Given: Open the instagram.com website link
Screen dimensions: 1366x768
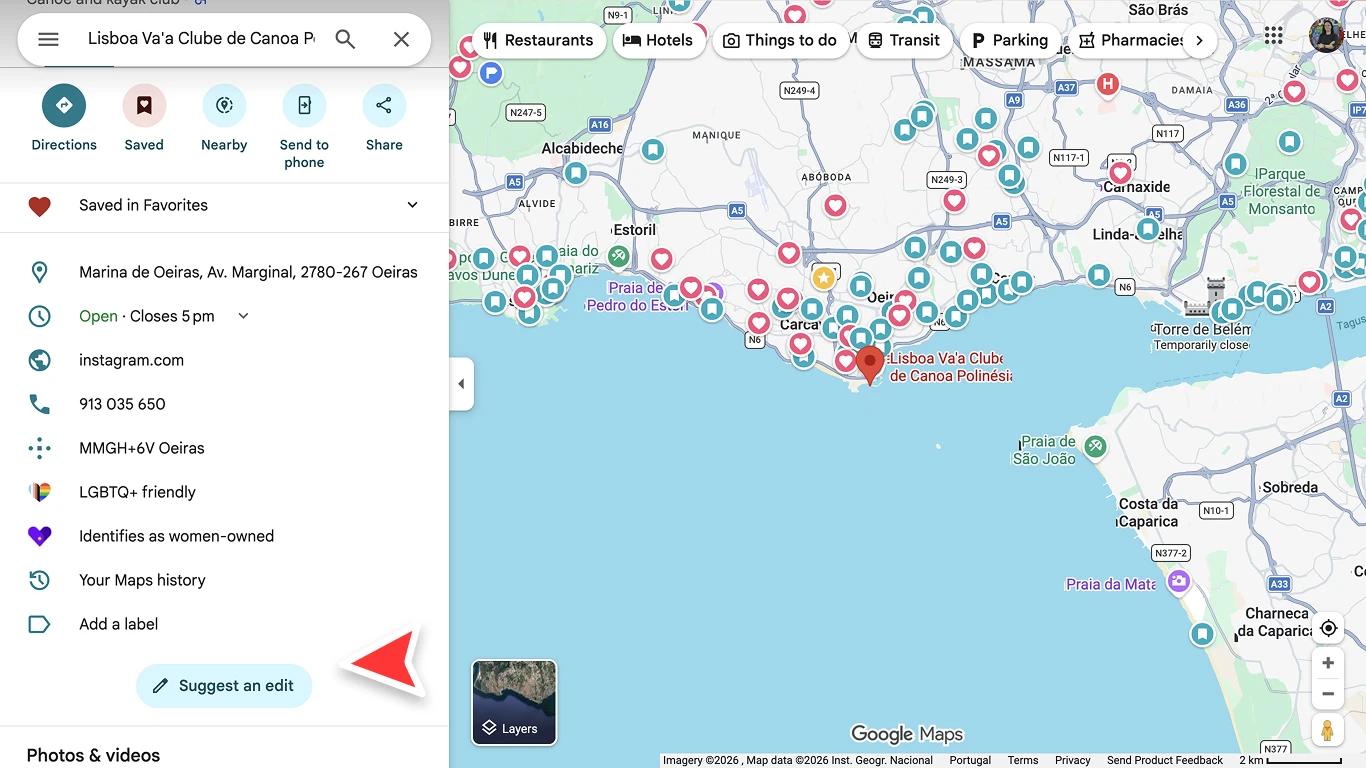Looking at the screenshot, I should pyautogui.click(x=131, y=360).
